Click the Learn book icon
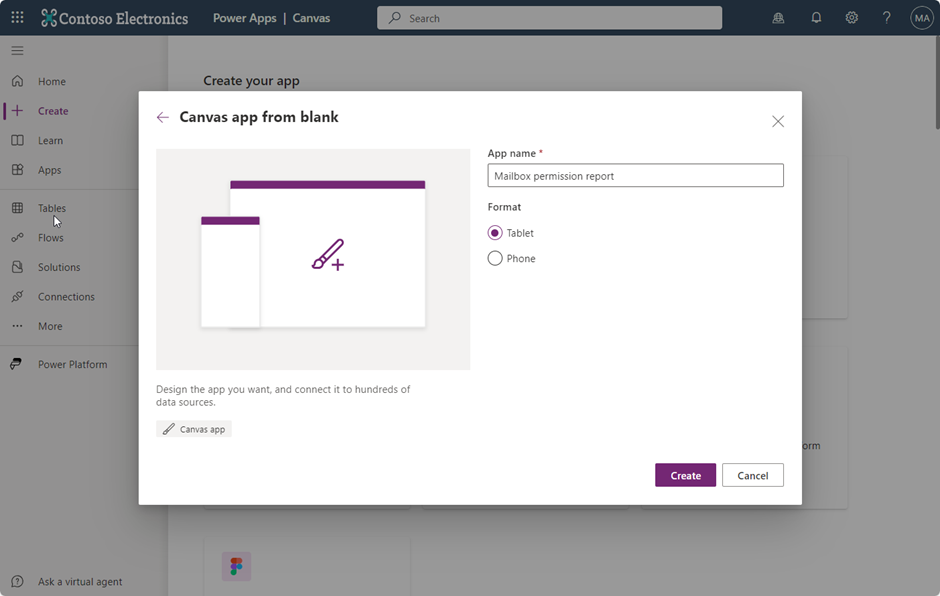The width and height of the screenshot is (940, 596). click(x=17, y=140)
